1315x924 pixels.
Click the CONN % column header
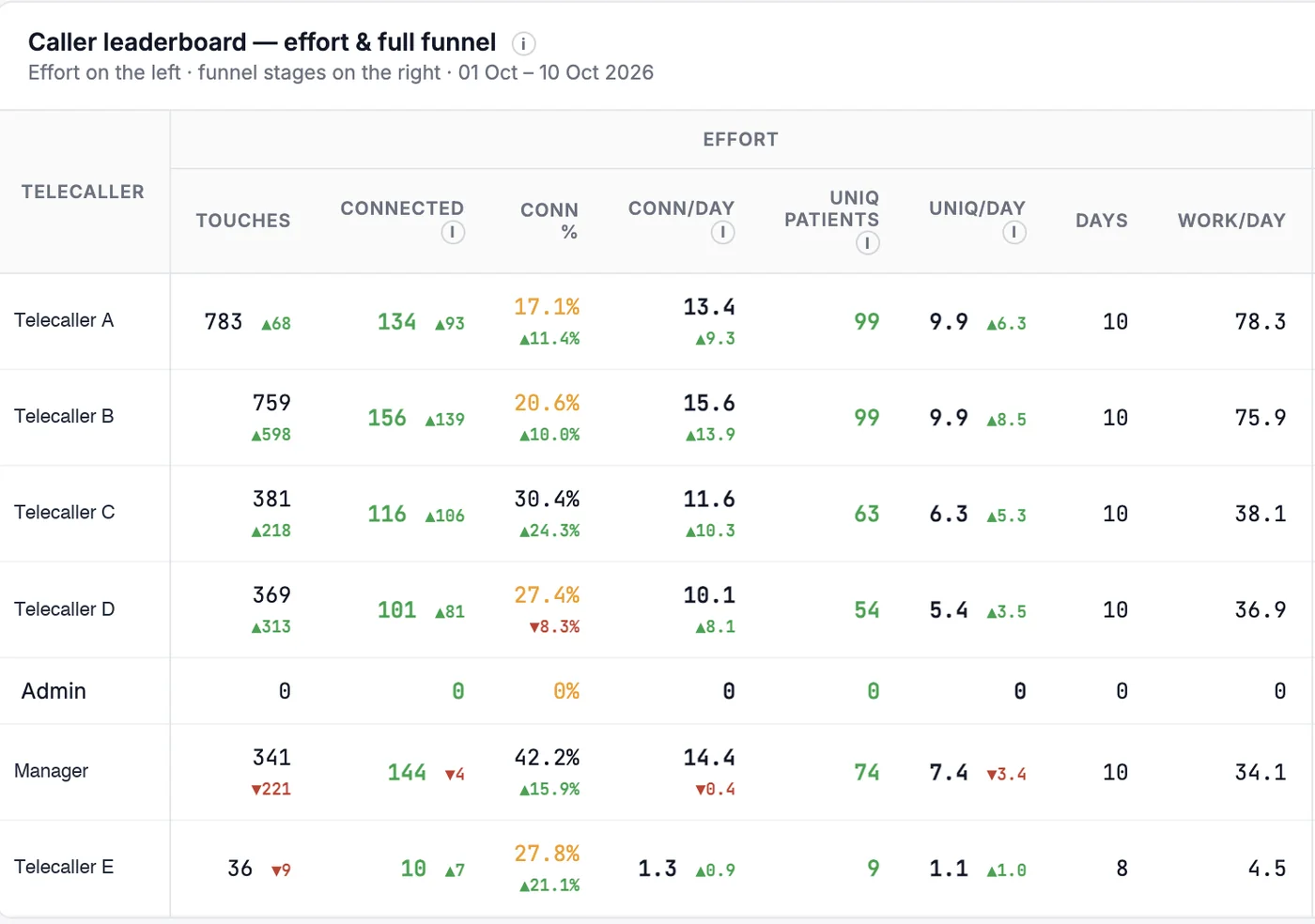[549, 221]
